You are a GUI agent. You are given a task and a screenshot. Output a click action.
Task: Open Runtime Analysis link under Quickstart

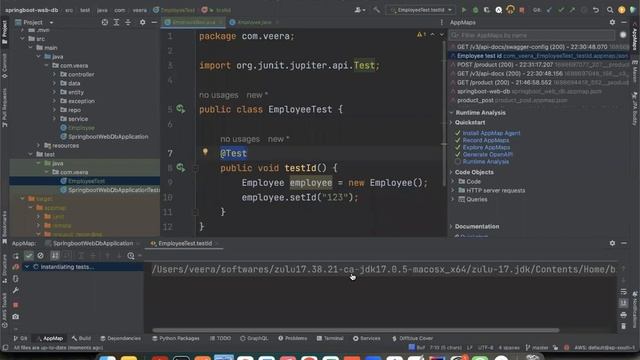pyautogui.click(x=486, y=162)
